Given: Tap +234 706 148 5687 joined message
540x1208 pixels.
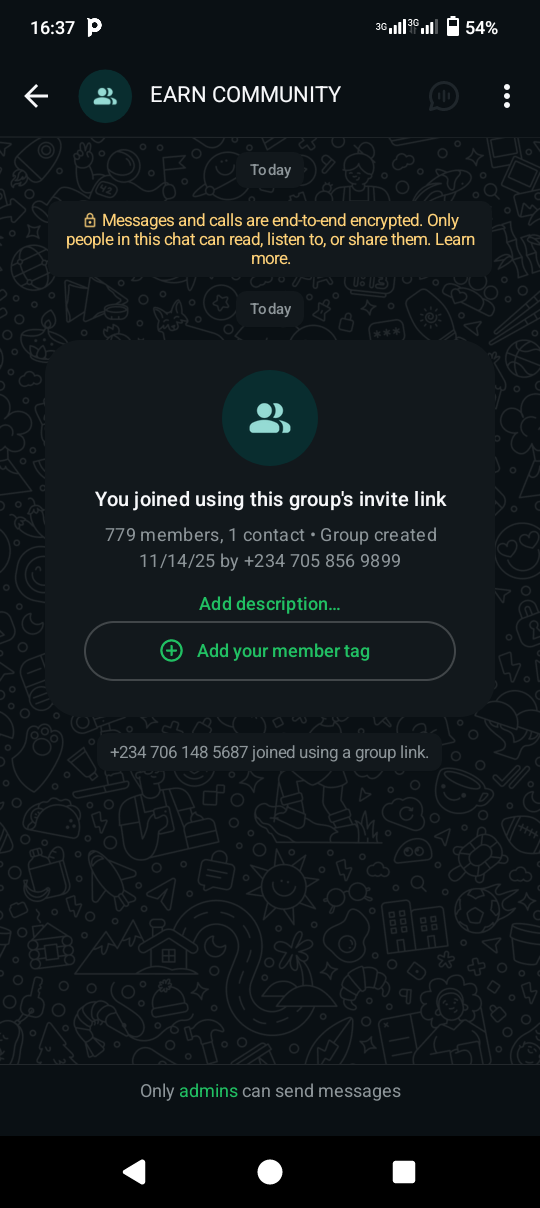Looking at the screenshot, I should [x=270, y=752].
